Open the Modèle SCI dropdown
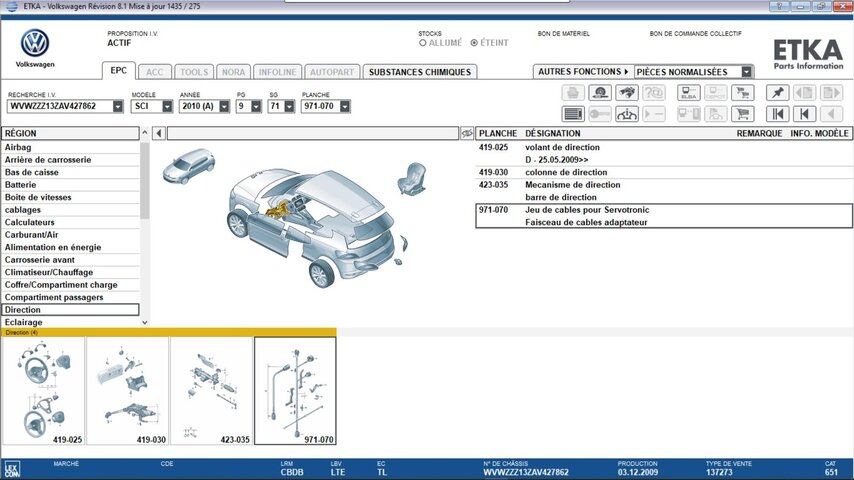Screen dimensions: 854x480 [x=167, y=106]
